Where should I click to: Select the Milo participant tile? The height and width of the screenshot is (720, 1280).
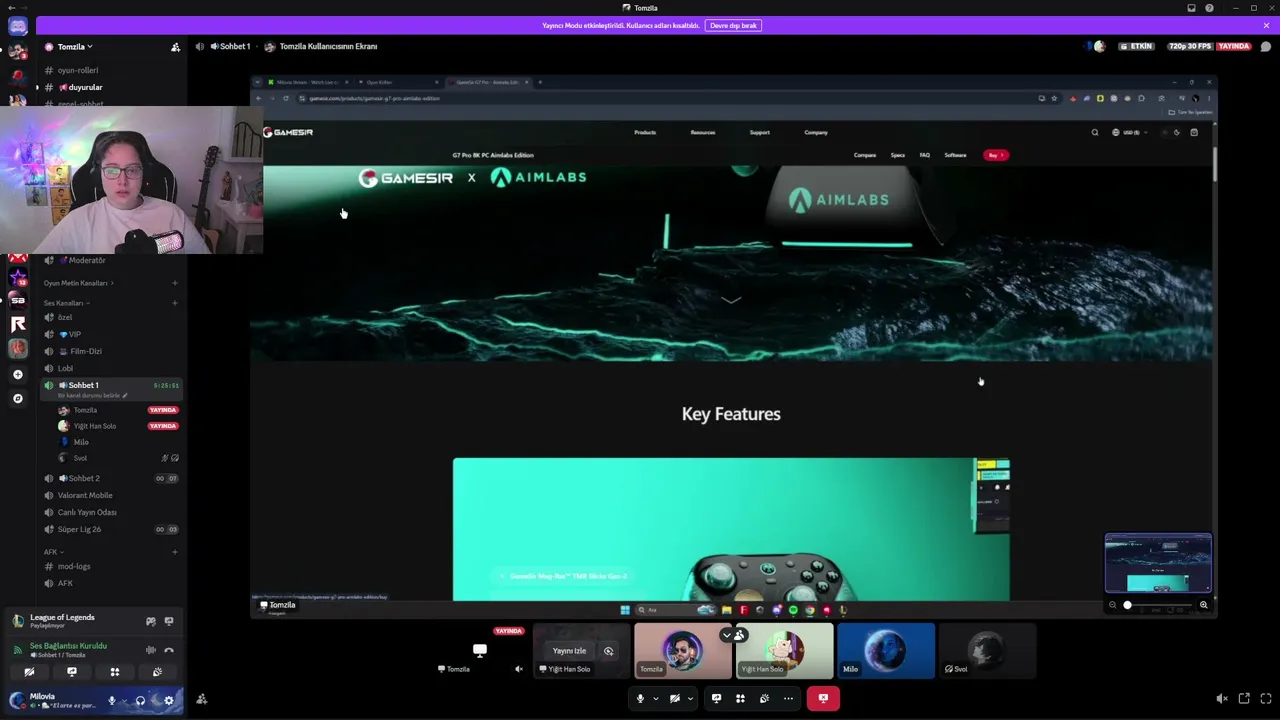point(886,651)
